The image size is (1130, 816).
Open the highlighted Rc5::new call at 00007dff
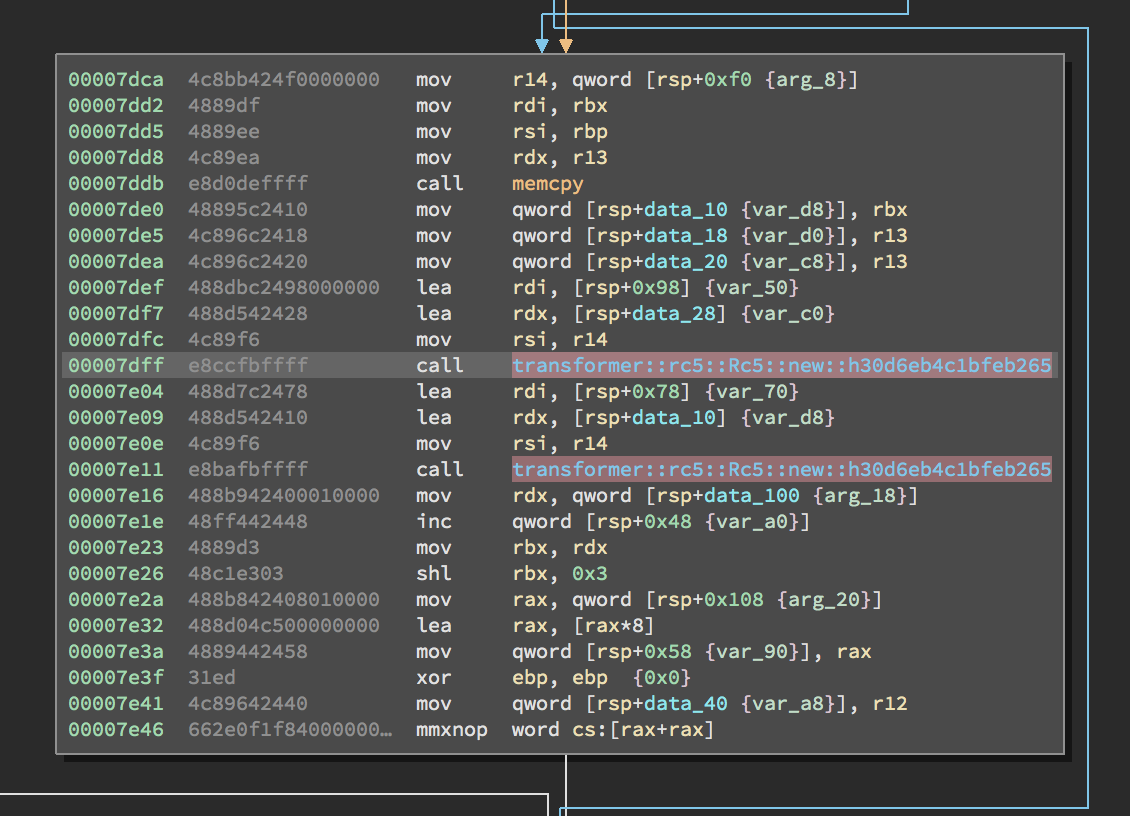[781, 366]
